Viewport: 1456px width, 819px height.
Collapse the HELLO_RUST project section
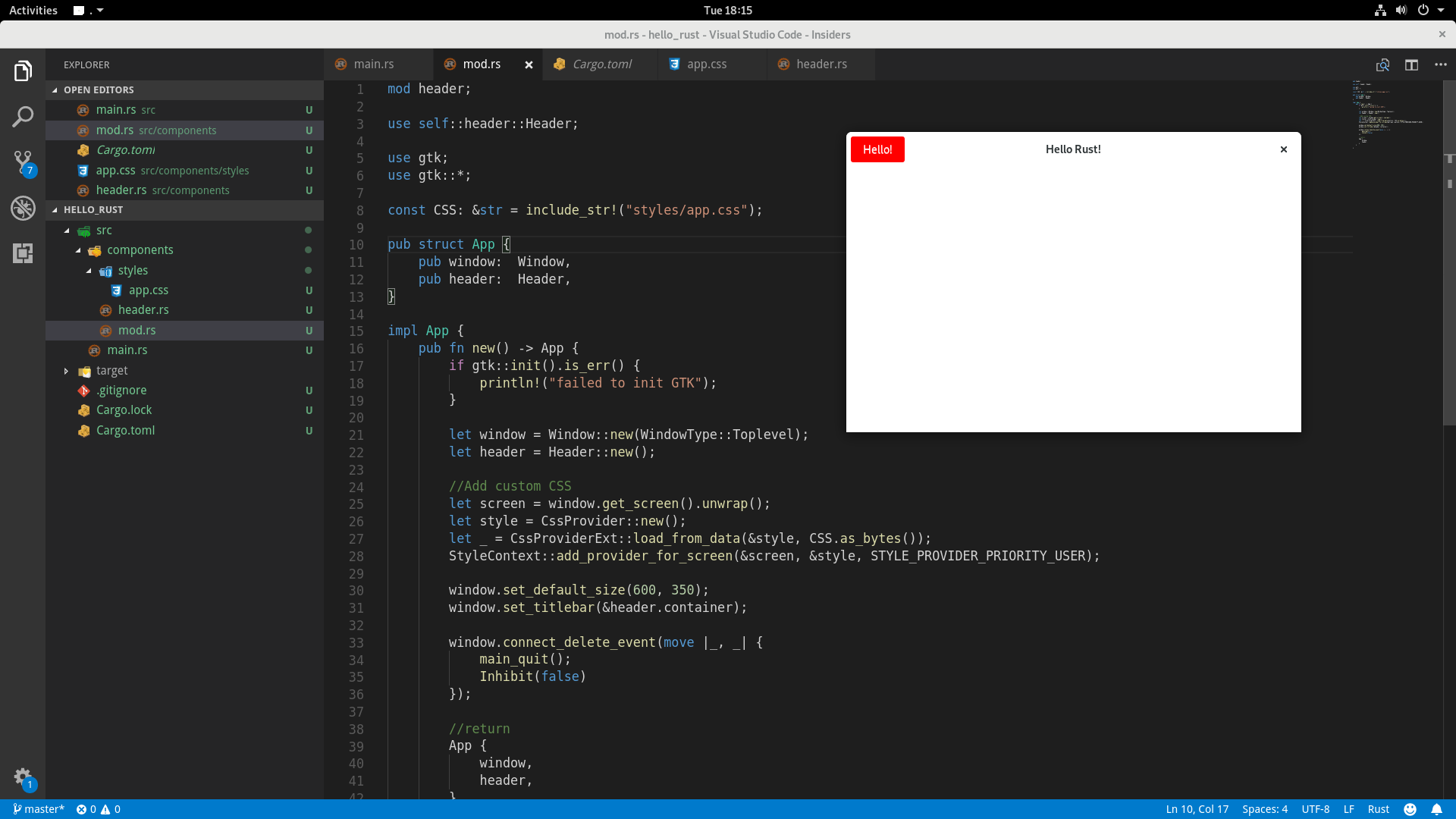pos(55,210)
